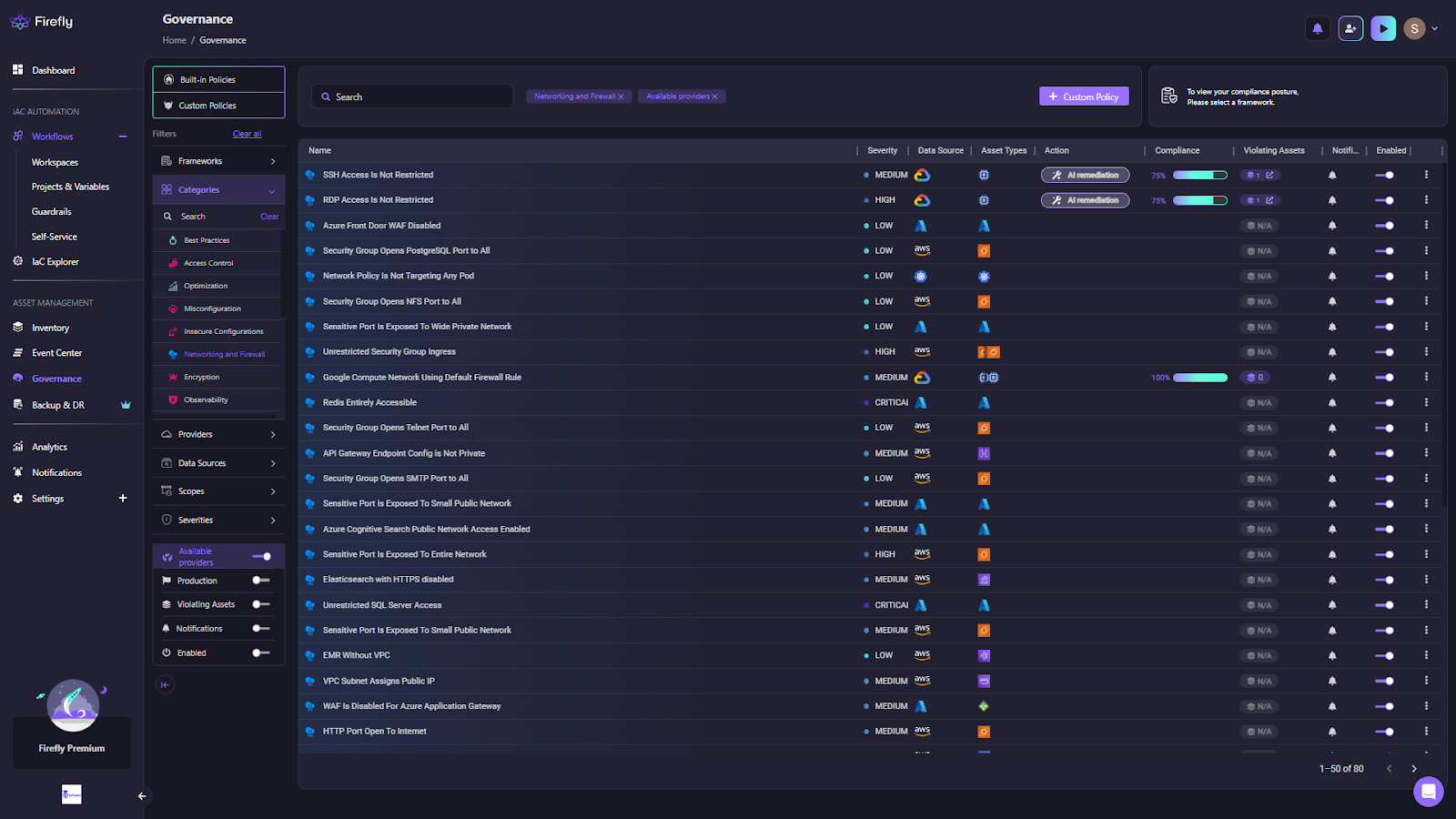This screenshot has height=819, width=1456.
Task: Expand Settings with the plus icon
Action: pyautogui.click(x=123, y=499)
